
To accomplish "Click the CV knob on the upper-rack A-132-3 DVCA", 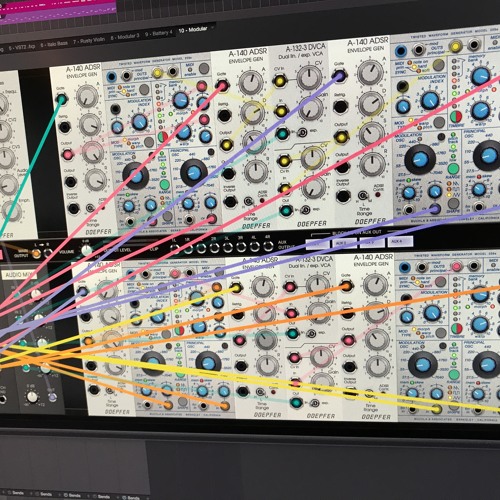I will [309, 78].
